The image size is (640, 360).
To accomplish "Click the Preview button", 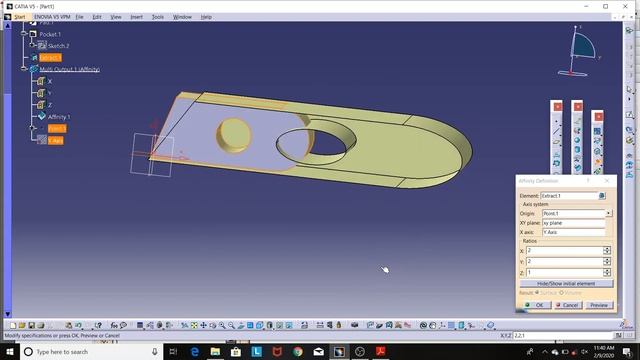I will coord(599,305).
